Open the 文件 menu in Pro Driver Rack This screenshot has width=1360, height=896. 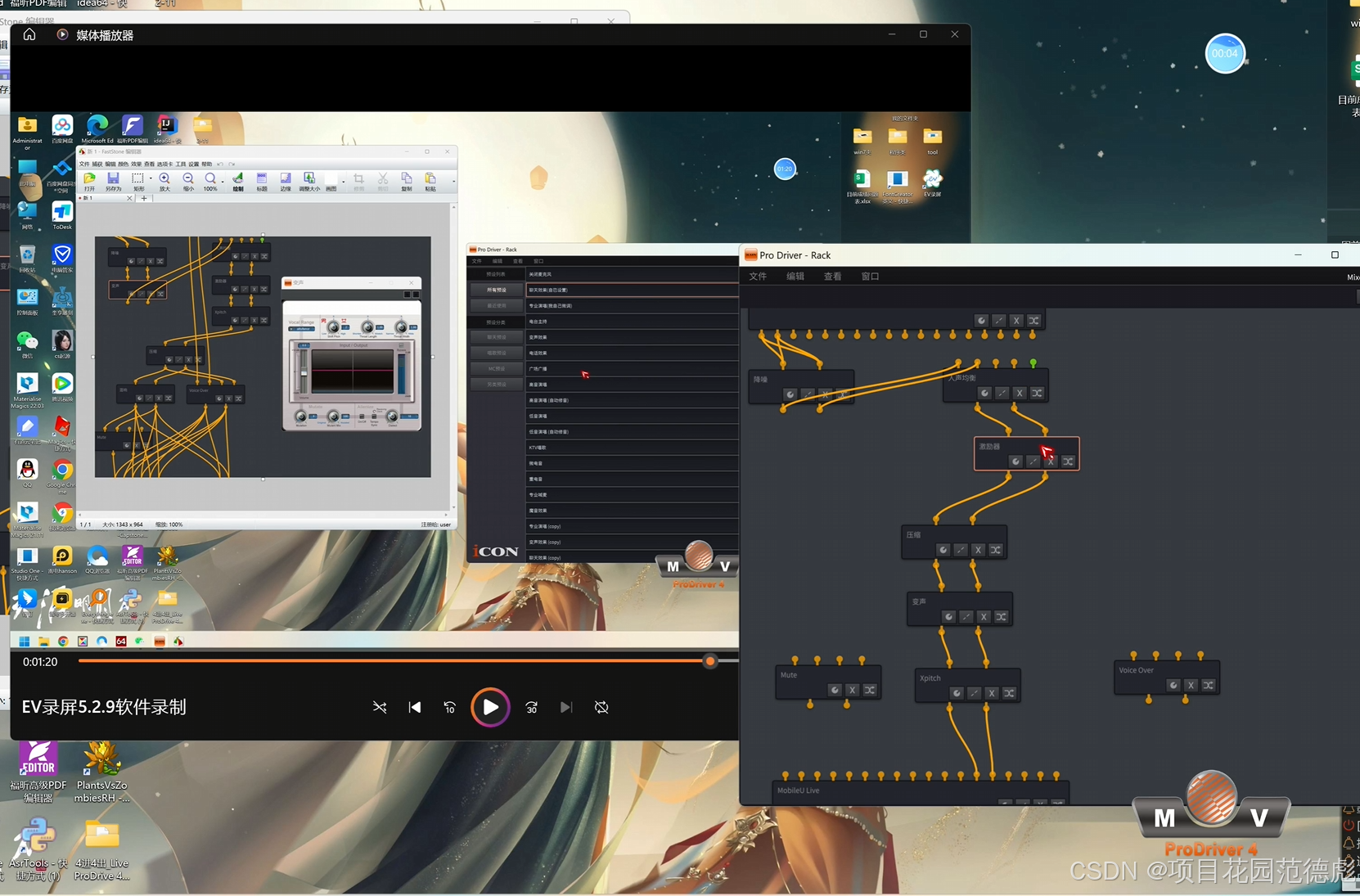tap(758, 277)
